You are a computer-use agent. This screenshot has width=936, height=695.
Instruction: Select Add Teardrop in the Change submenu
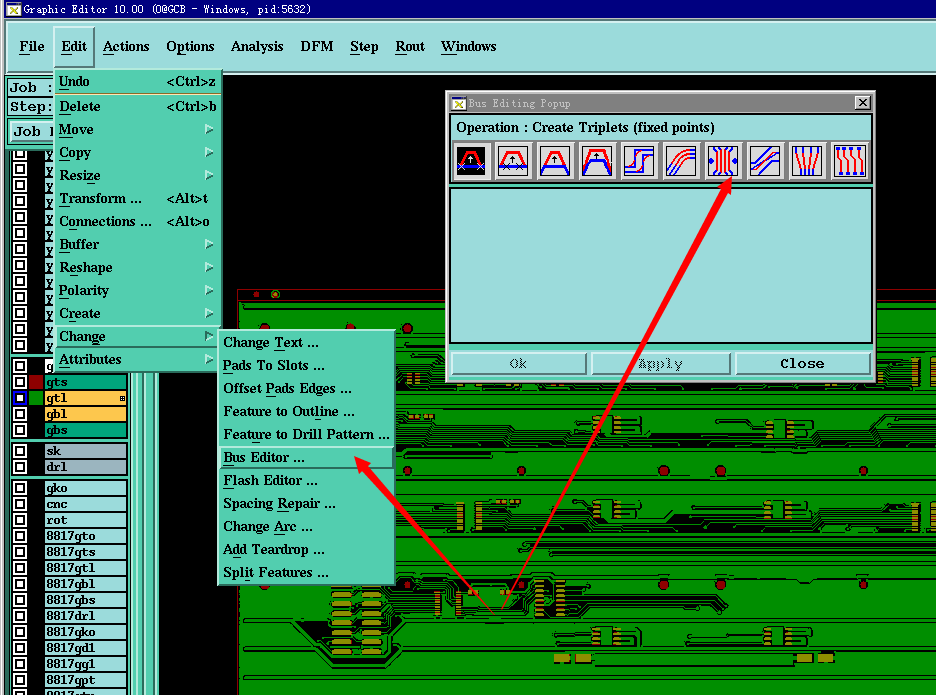pos(306,550)
